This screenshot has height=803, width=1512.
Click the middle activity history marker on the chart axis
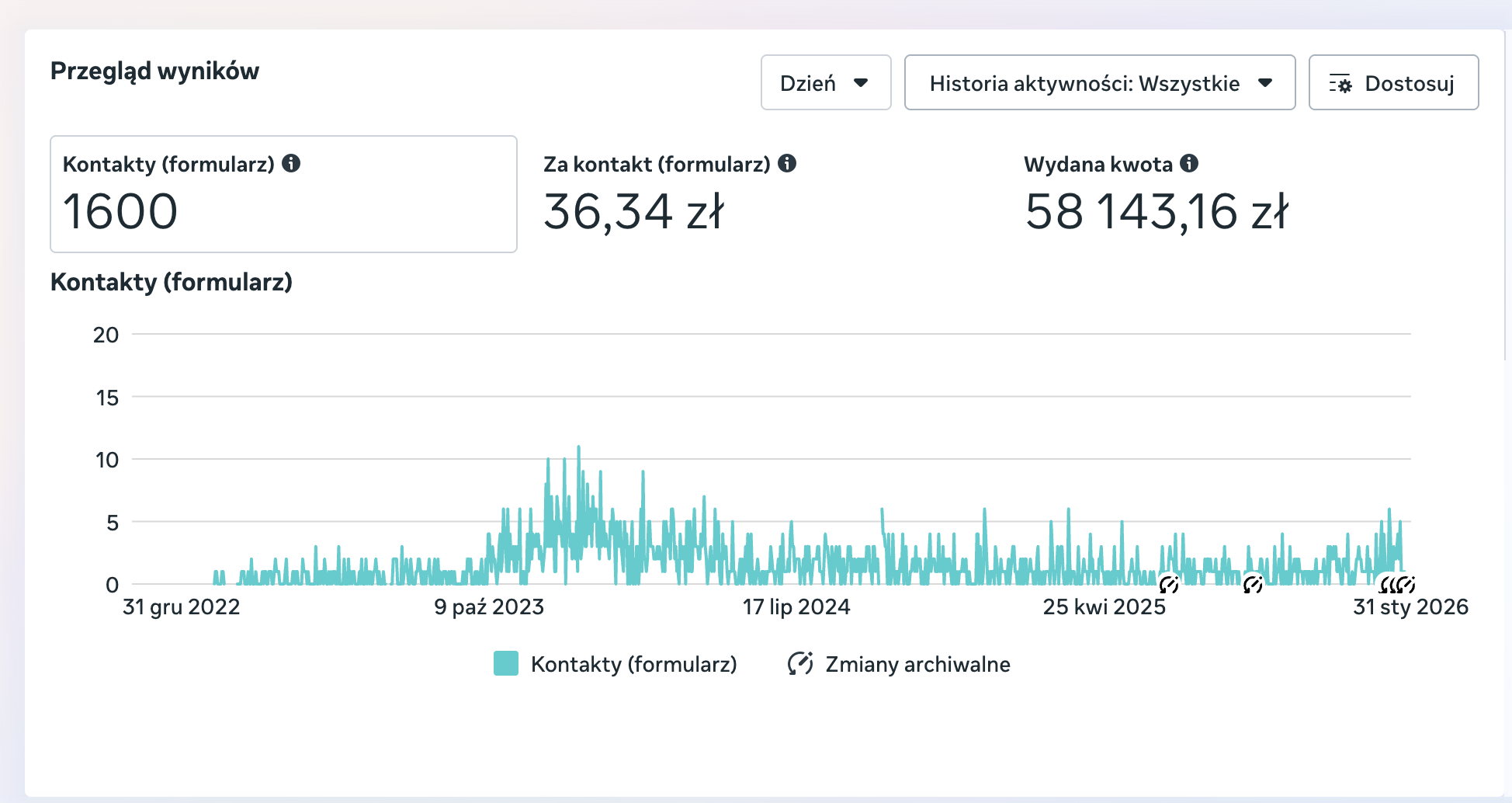pos(1253,584)
